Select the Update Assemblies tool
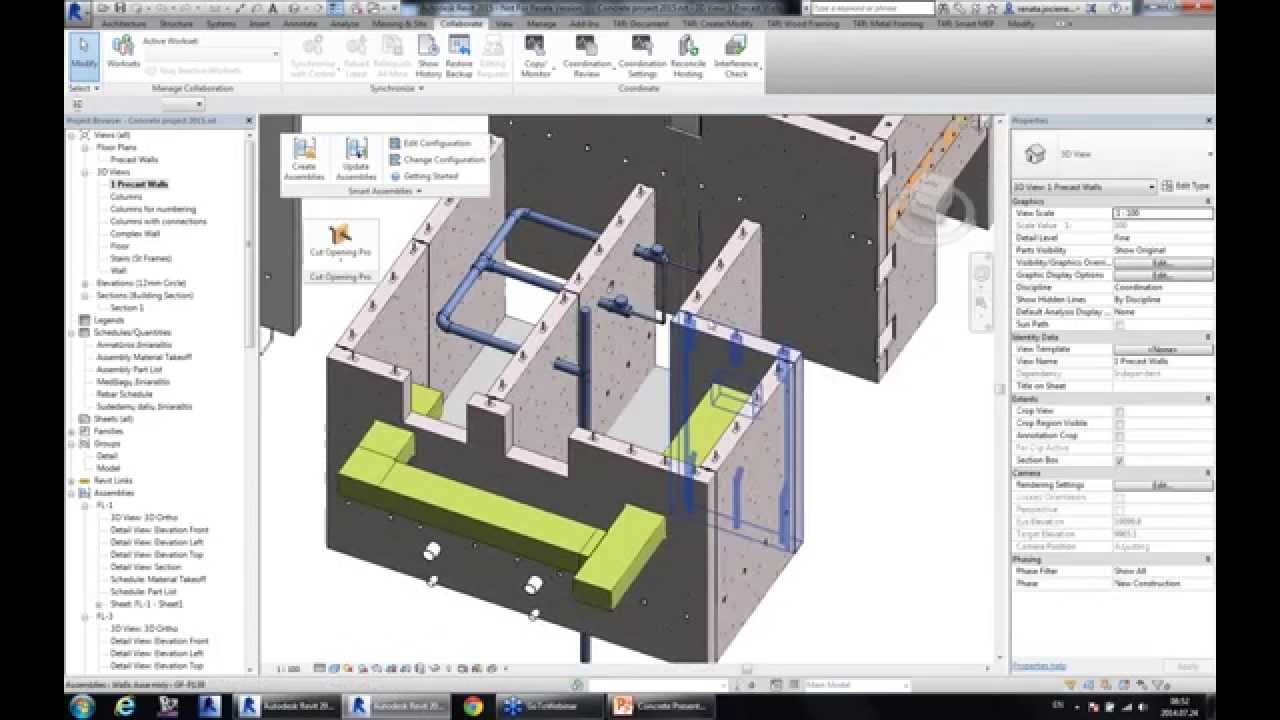This screenshot has width=1280, height=720. (x=354, y=155)
